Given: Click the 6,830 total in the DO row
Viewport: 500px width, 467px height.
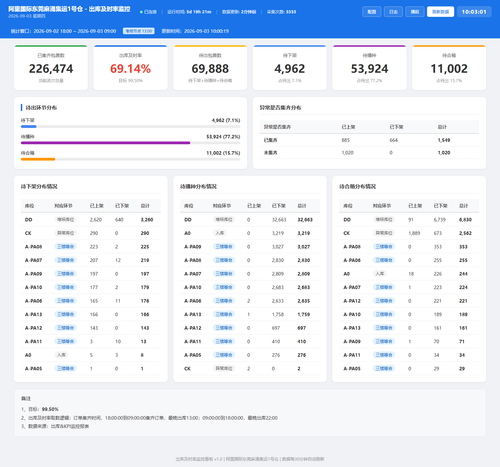Looking at the screenshot, I should 465,220.
